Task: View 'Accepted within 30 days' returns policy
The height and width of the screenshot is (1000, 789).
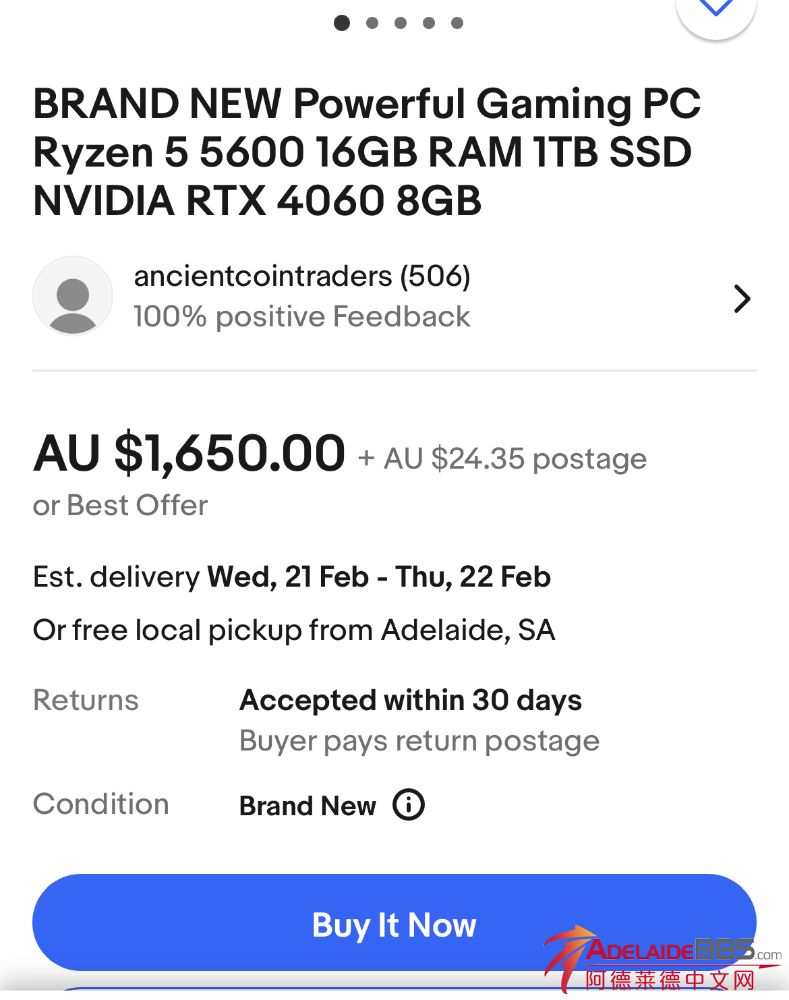Action: pyautogui.click(x=410, y=700)
